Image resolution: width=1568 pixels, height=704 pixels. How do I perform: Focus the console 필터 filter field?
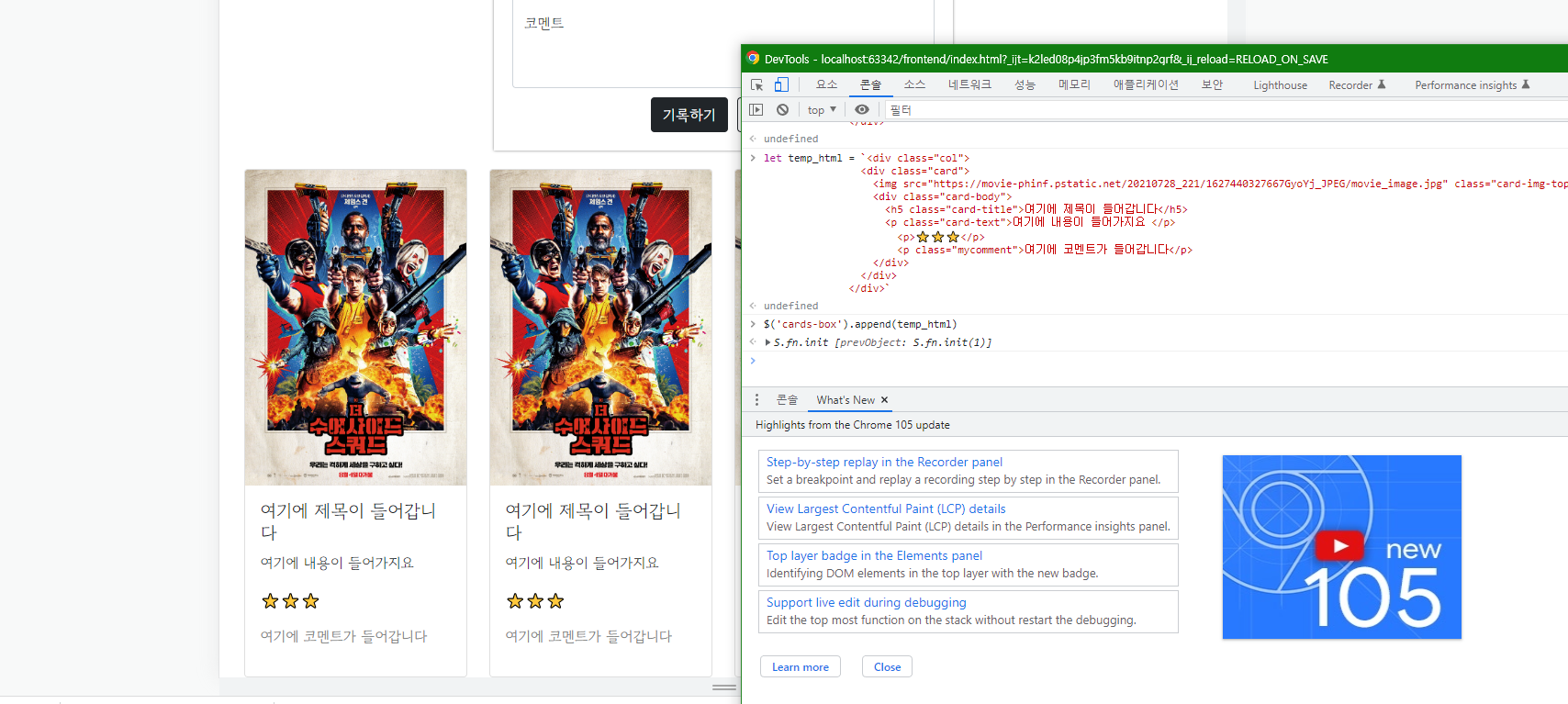1226,110
